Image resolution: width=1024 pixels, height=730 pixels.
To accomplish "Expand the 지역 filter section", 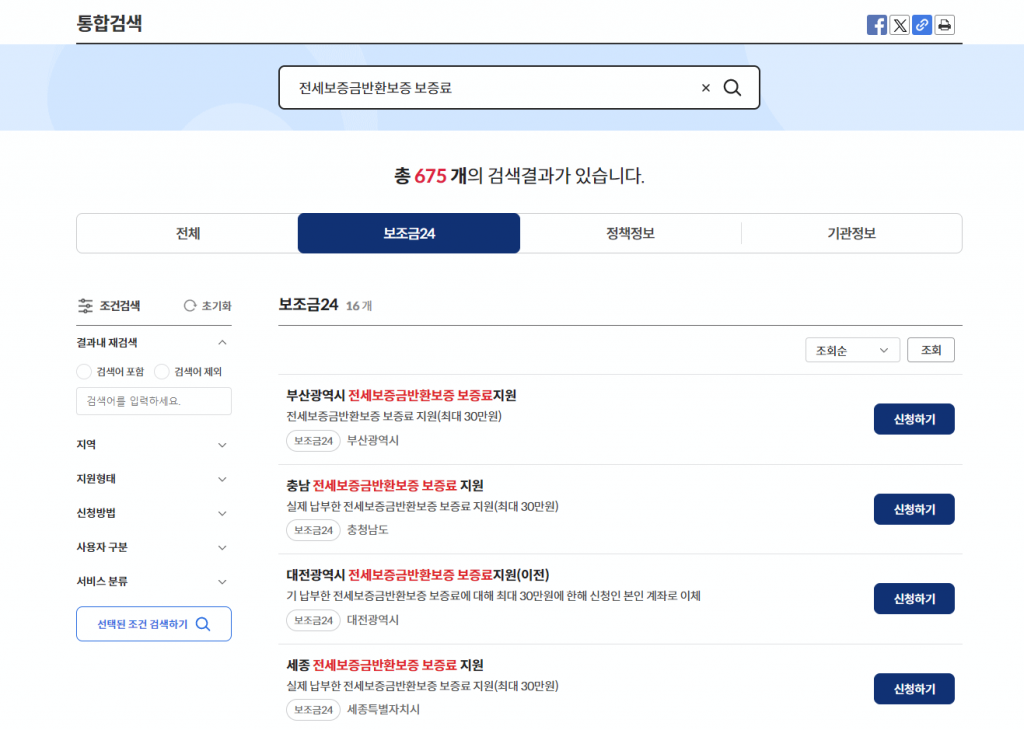I will 222,445.
